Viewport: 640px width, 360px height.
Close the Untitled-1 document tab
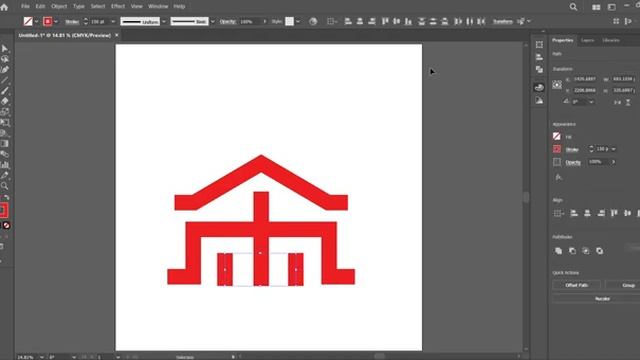(x=117, y=36)
